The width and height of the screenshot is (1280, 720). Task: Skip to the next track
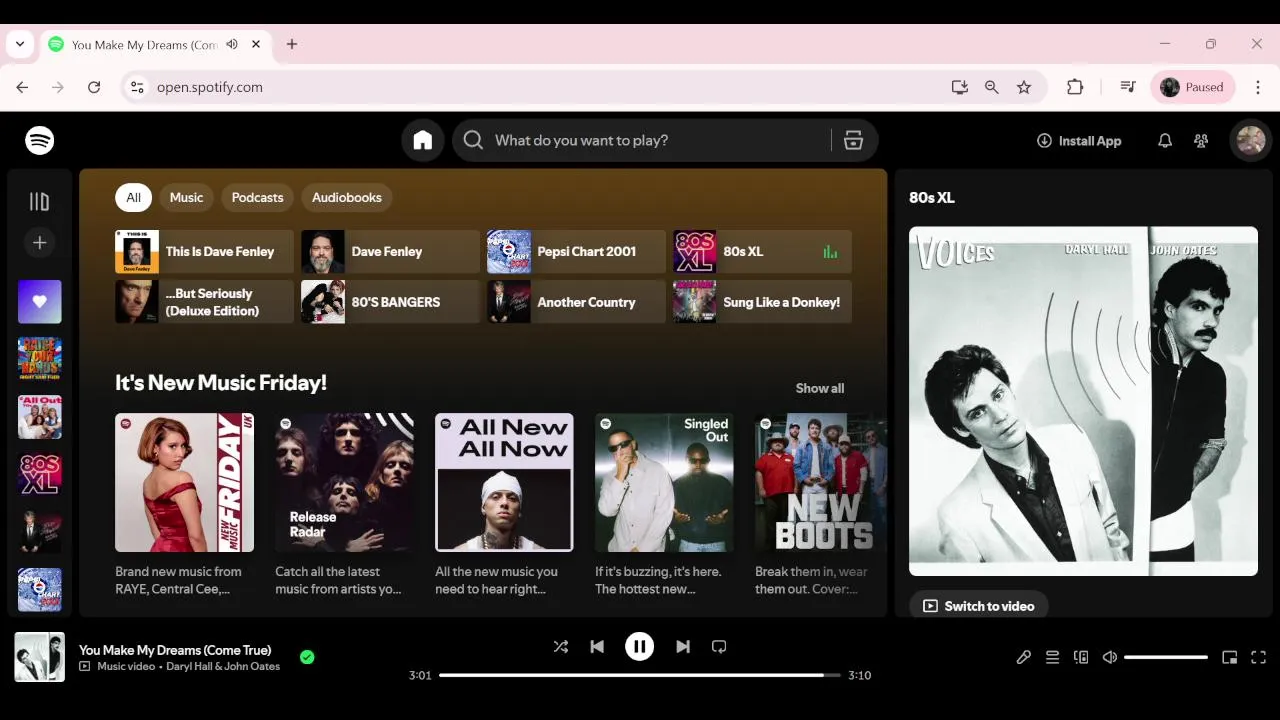point(683,647)
